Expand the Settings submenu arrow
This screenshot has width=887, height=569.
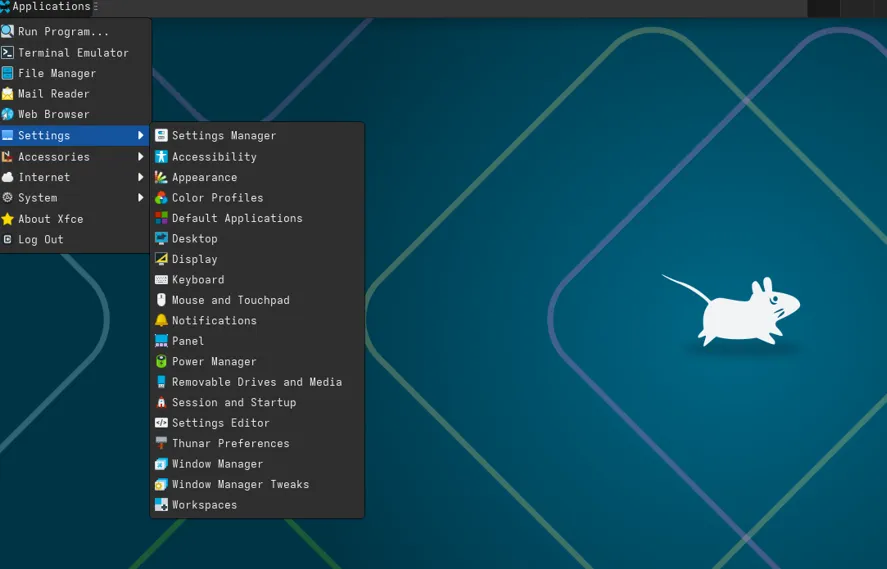140,135
